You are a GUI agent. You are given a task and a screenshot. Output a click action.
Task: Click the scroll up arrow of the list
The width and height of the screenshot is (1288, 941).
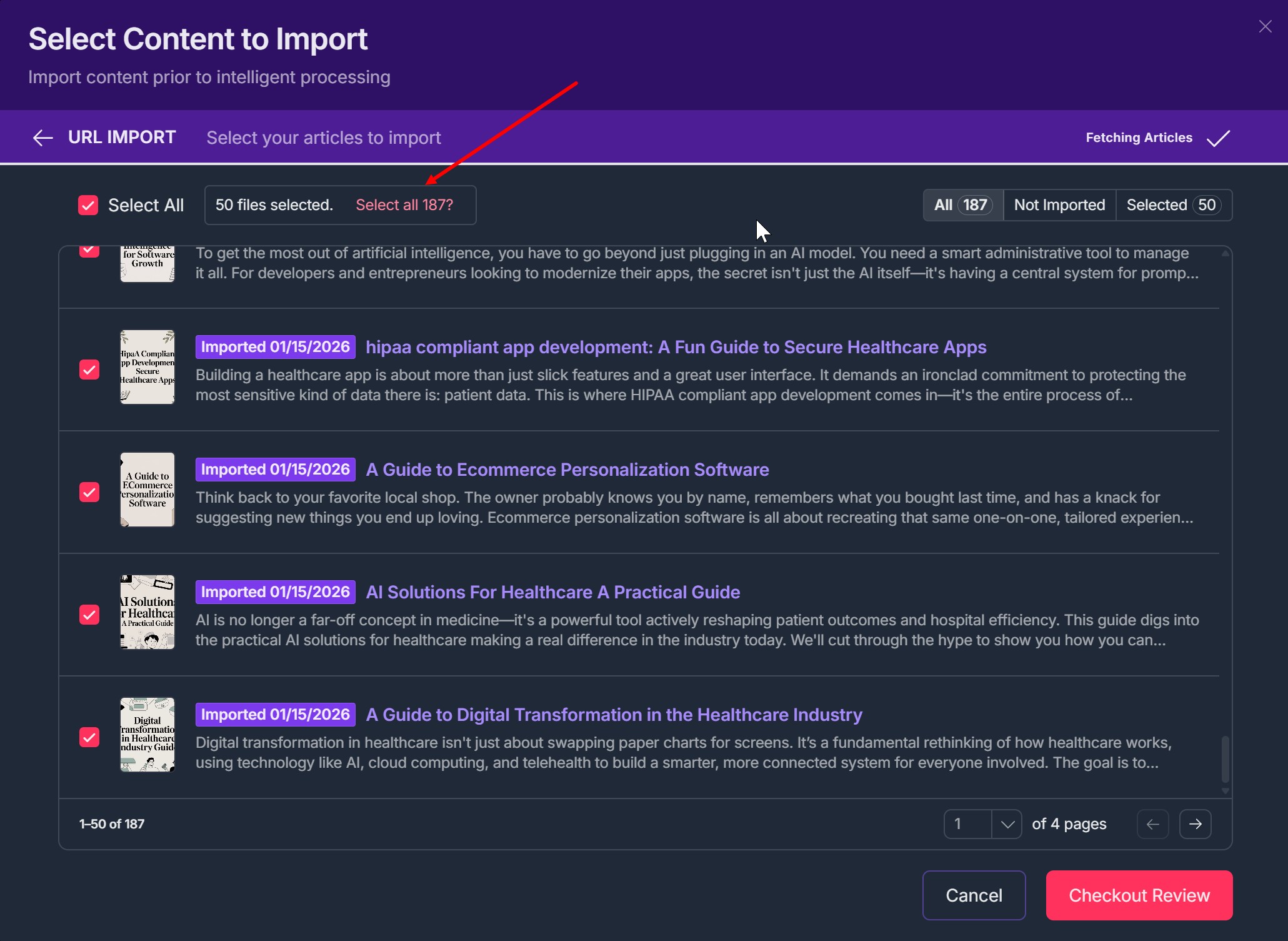tap(1225, 253)
